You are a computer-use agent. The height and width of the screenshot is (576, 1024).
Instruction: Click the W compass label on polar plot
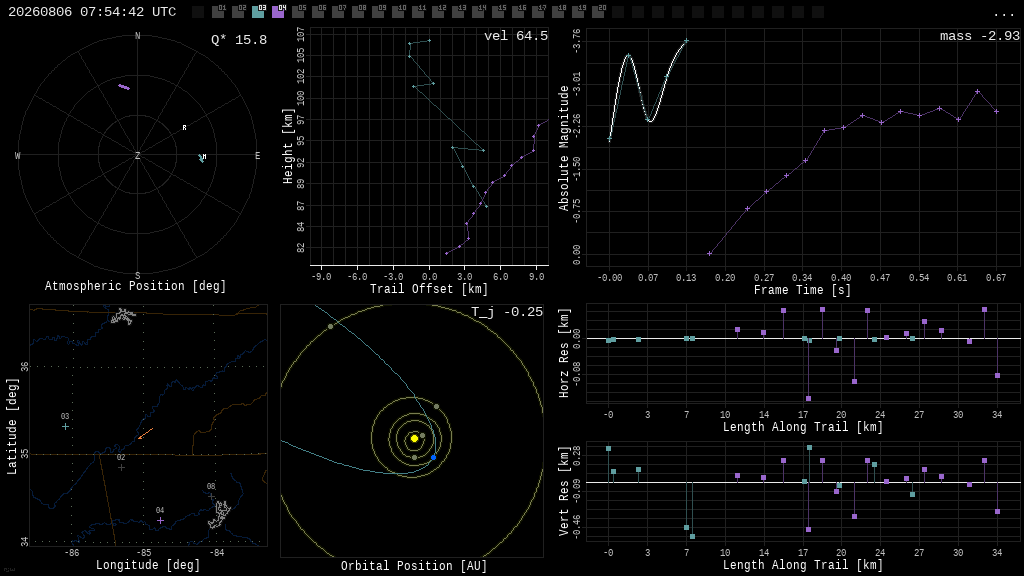click(x=18, y=155)
